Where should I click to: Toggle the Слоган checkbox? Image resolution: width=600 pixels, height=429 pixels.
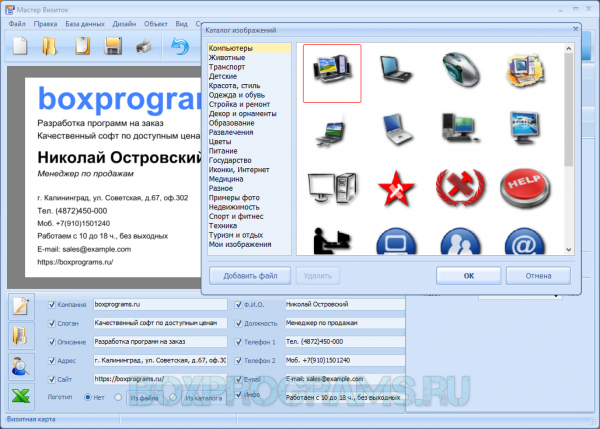pos(52,323)
